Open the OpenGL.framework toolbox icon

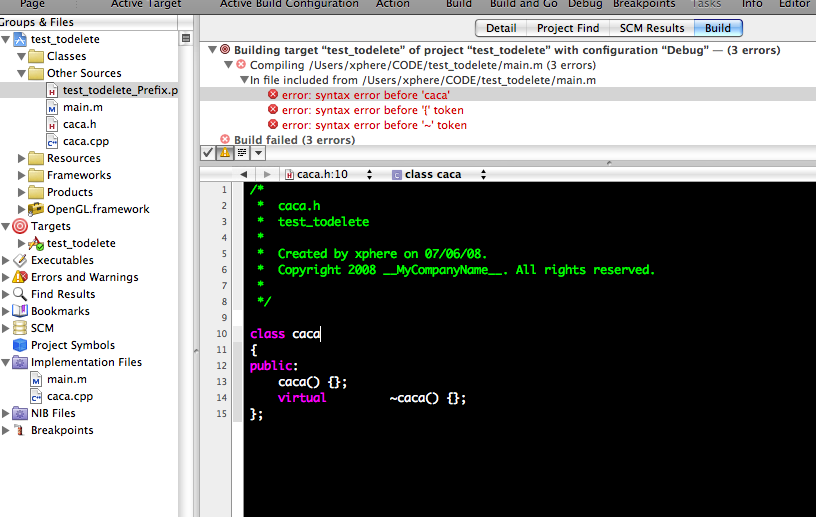pos(36,209)
